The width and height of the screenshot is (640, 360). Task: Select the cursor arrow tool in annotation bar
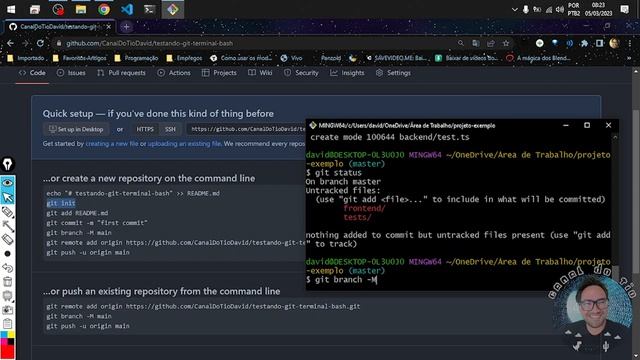(7, 198)
